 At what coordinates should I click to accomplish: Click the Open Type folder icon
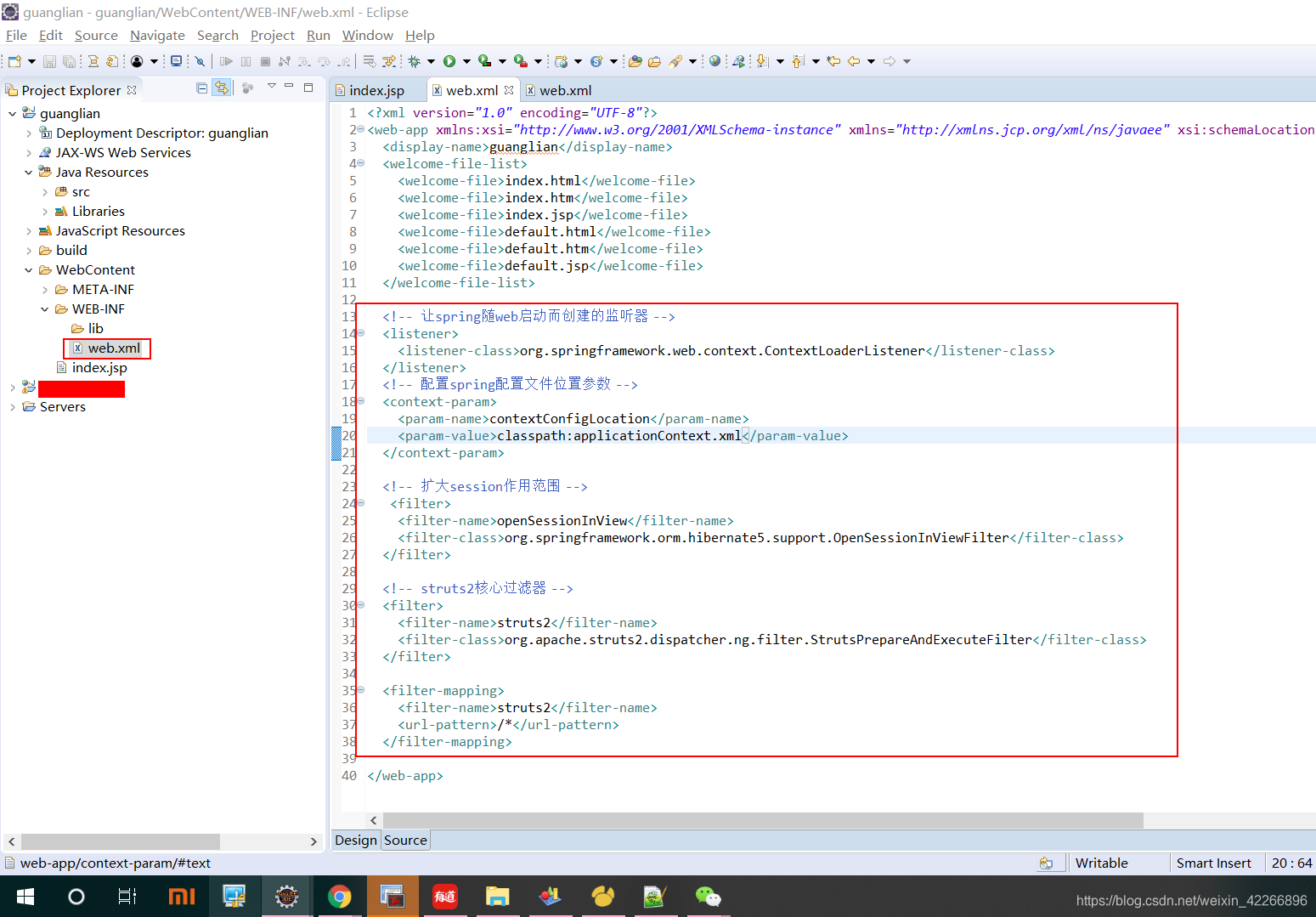click(x=635, y=61)
